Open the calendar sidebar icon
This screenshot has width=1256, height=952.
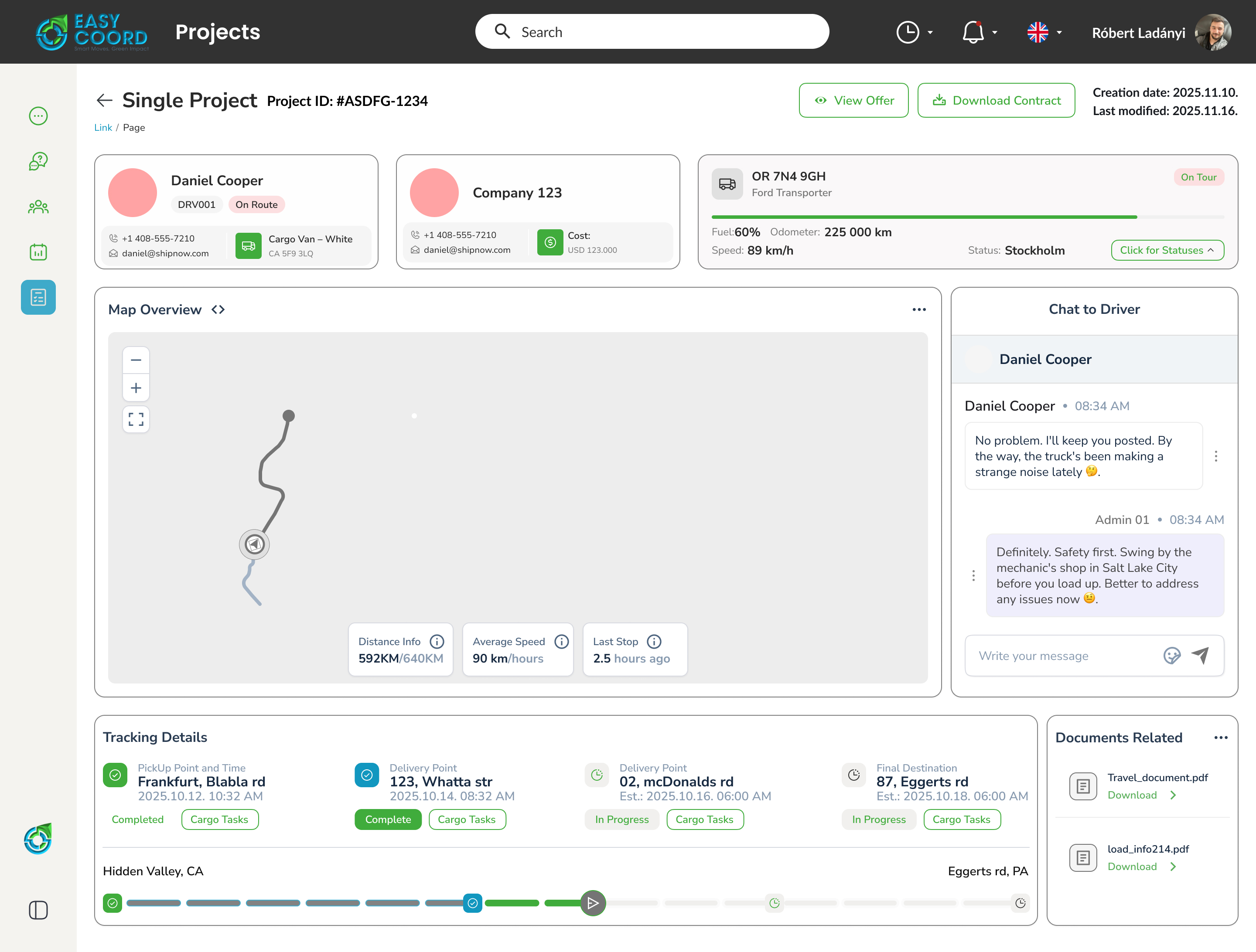38,252
